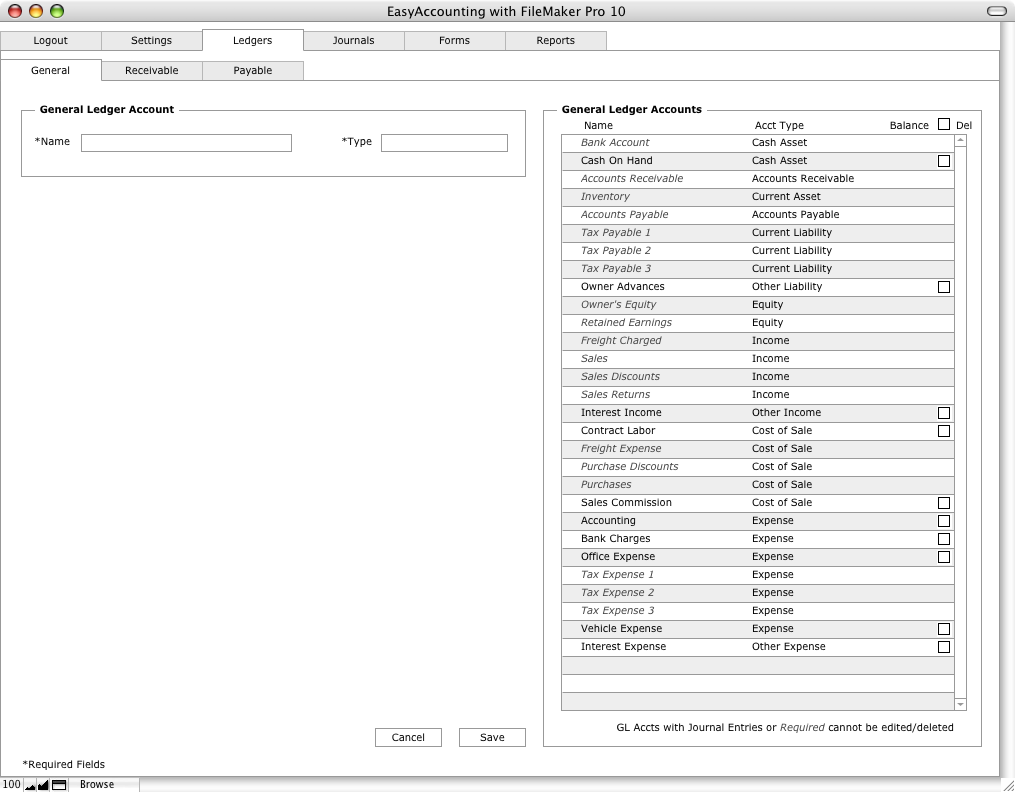Image resolution: width=1015 pixels, height=792 pixels.
Task: Click the Purchase Discounts account name
Action: coord(630,467)
